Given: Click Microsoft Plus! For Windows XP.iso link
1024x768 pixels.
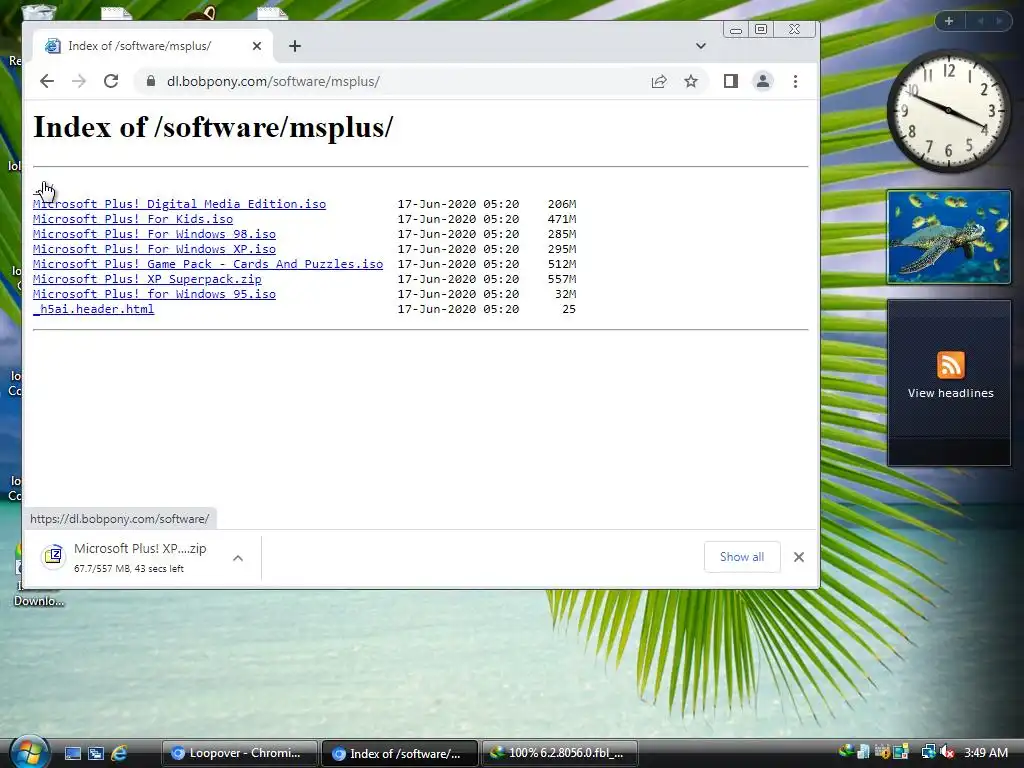Looking at the screenshot, I should [x=154, y=249].
